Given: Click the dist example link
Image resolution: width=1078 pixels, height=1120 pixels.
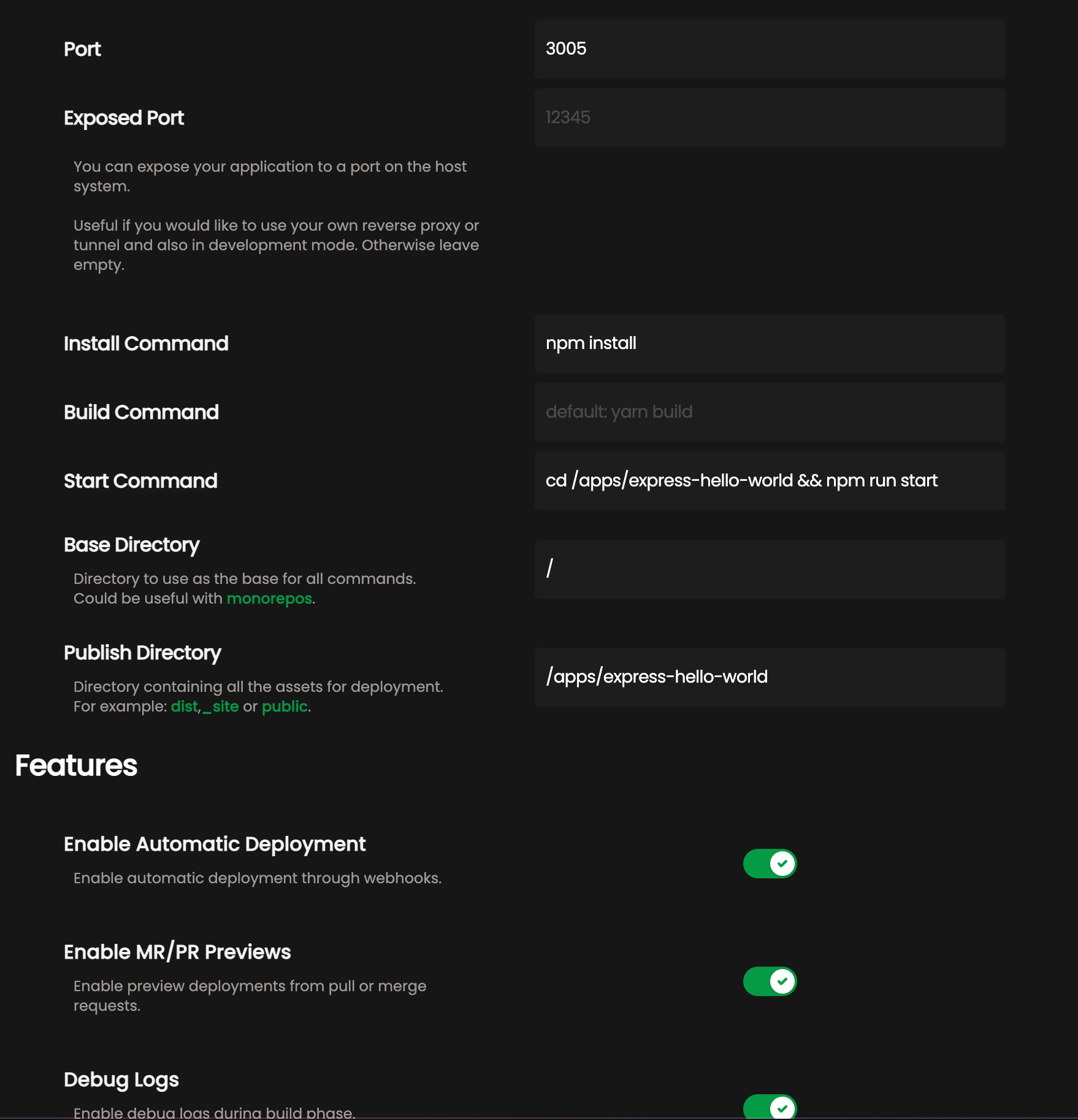Looking at the screenshot, I should click(x=184, y=706).
